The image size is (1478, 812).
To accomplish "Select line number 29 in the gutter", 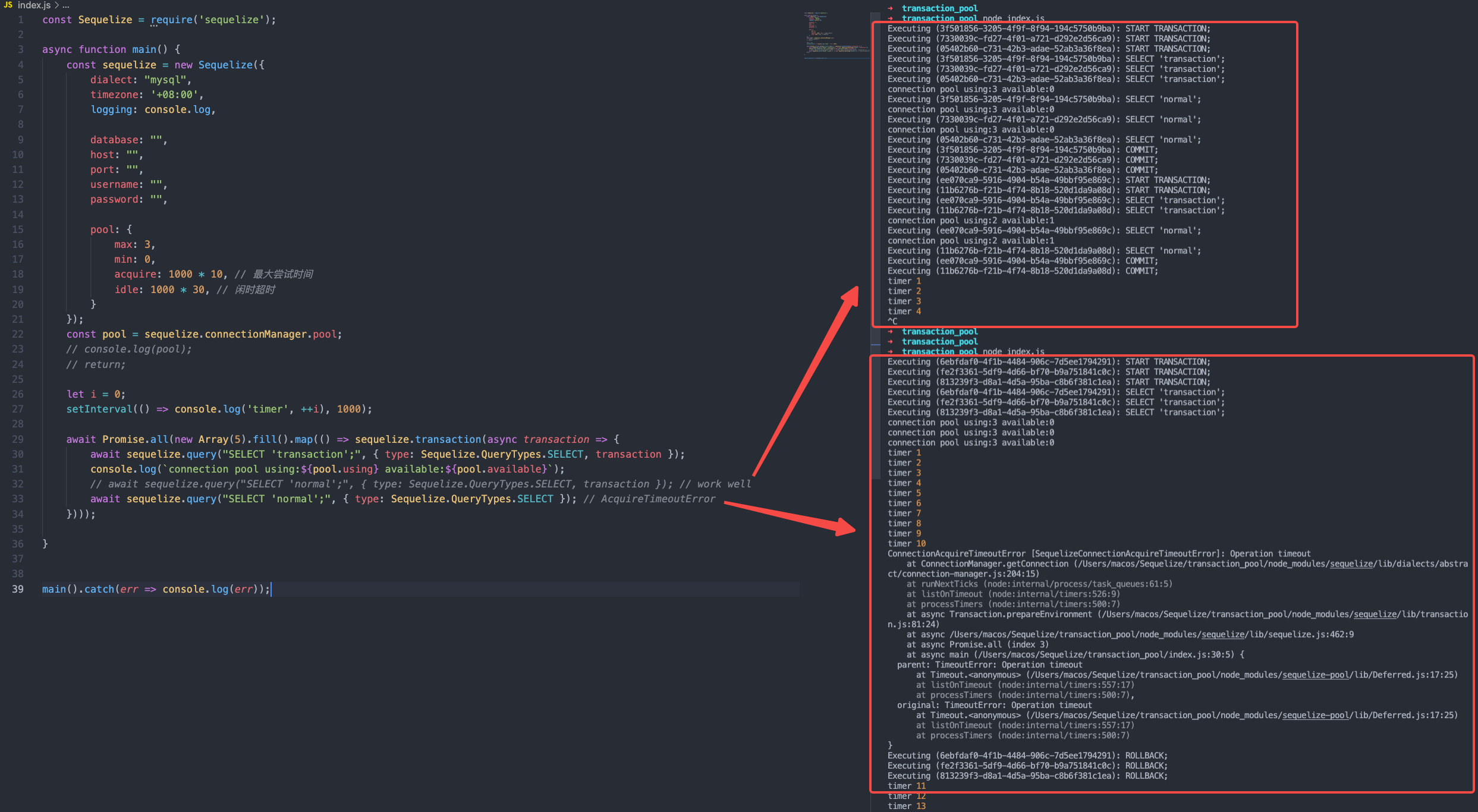I will (18, 439).
